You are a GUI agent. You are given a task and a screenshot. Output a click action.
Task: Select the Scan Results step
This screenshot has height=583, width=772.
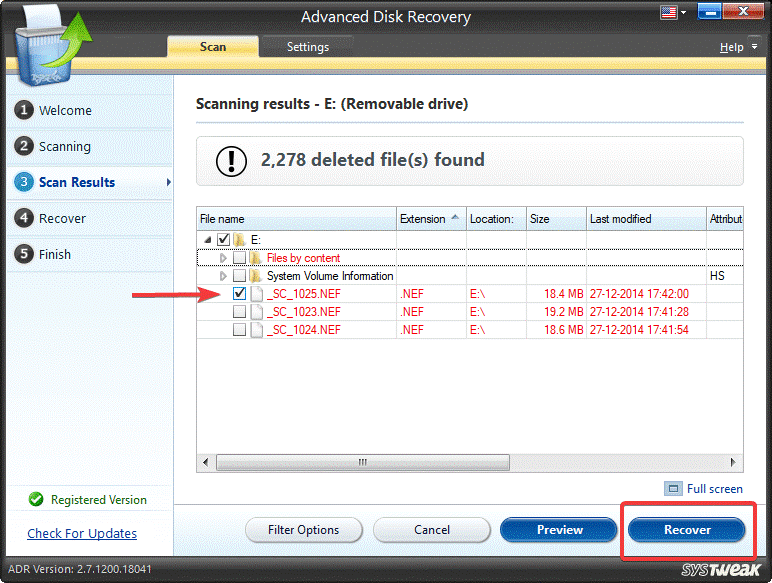(90, 182)
